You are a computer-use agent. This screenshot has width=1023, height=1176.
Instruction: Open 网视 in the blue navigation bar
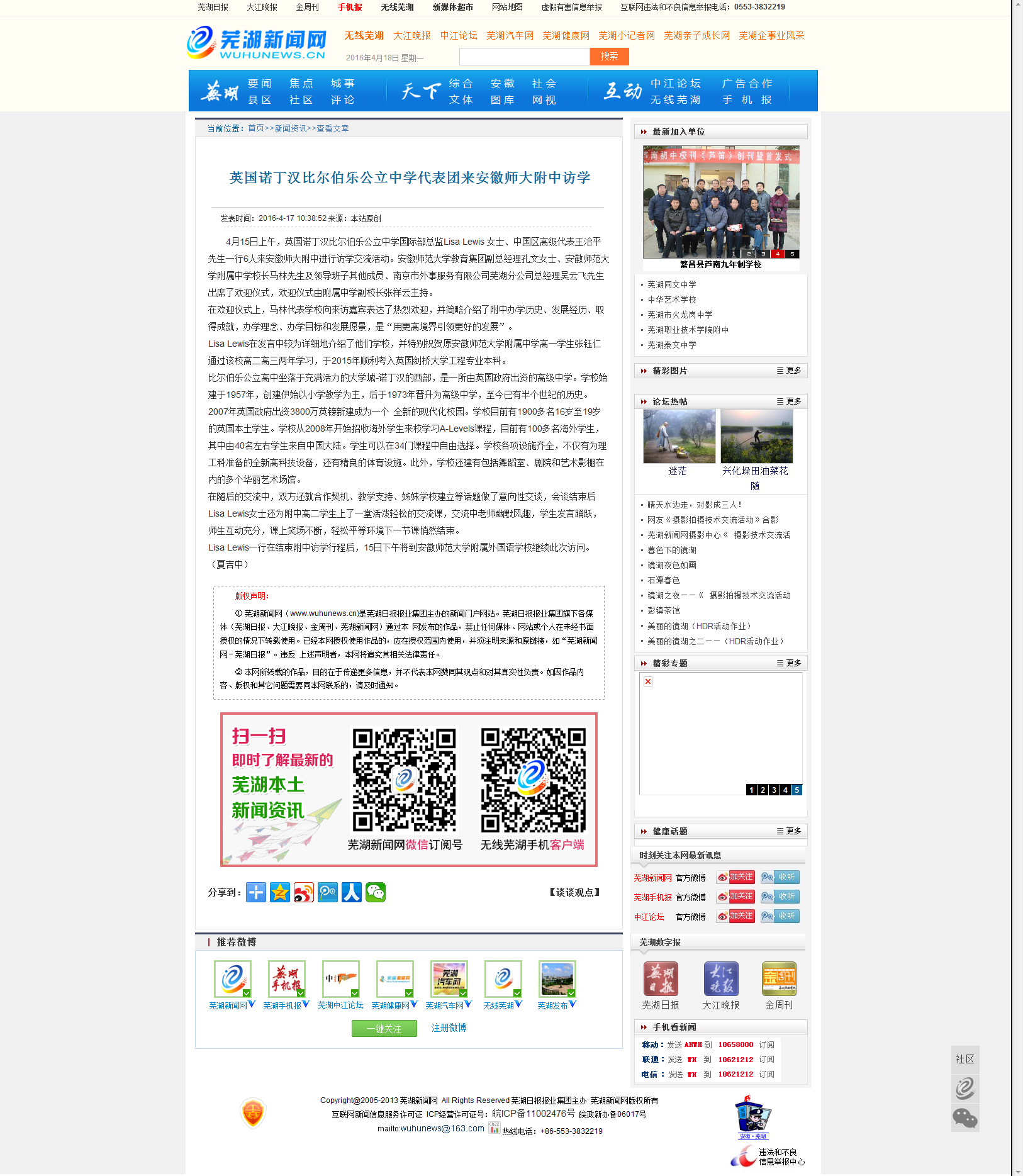[544, 100]
